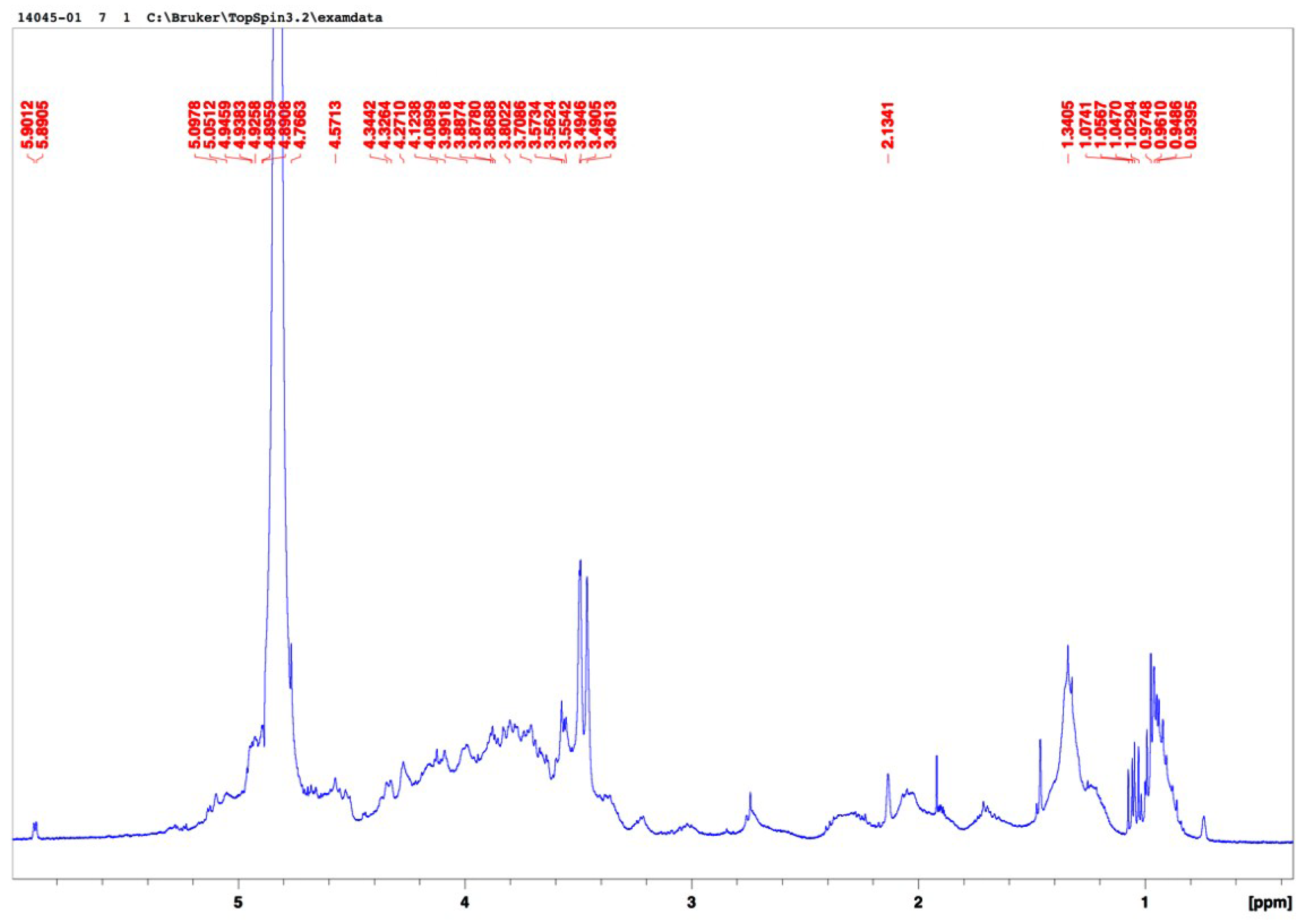Click the 2.1341 peak label
The height and width of the screenshot is (924, 1307).
[887, 125]
